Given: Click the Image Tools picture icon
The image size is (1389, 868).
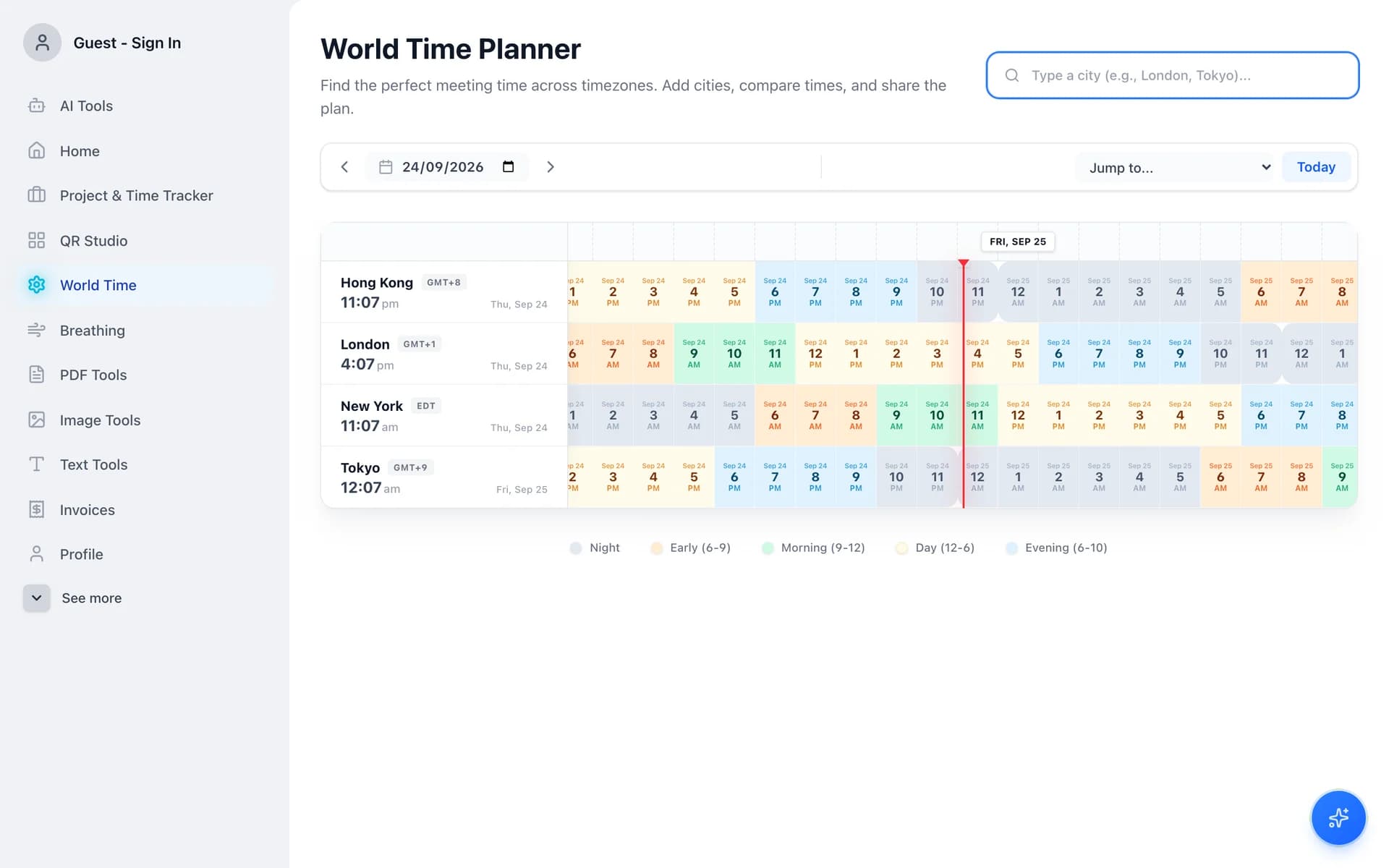Looking at the screenshot, I should point(37,420).
